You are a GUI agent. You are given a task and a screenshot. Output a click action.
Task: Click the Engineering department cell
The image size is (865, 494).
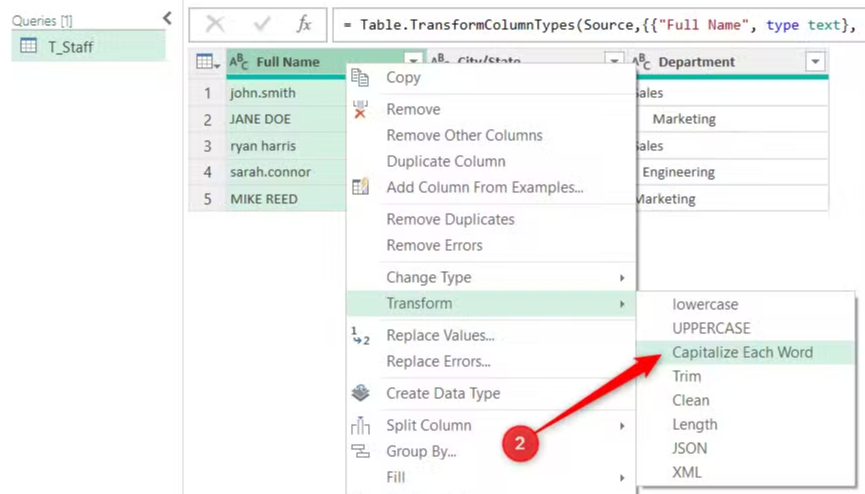[732, 172]
